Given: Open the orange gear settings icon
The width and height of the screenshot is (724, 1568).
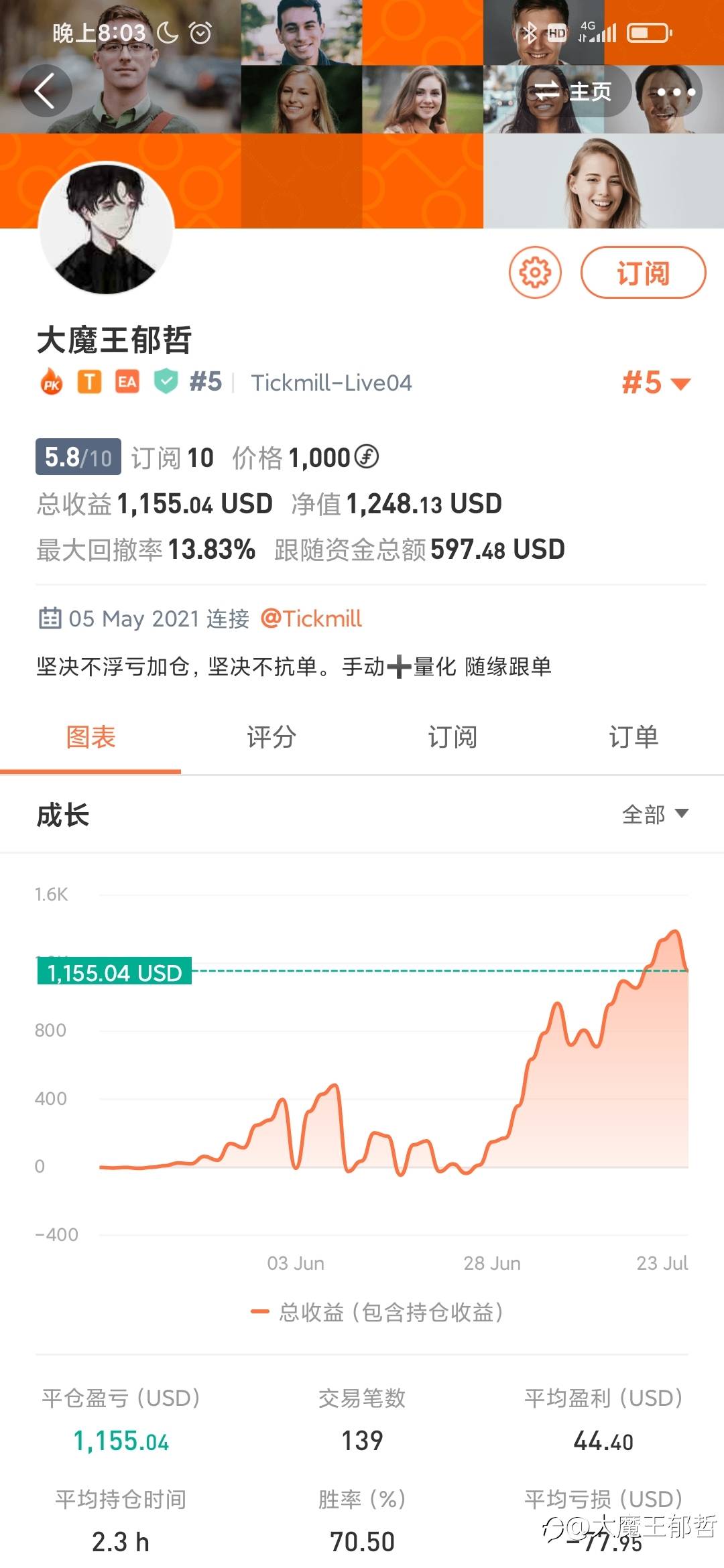Looking at the screenshot, I should 535,272.
